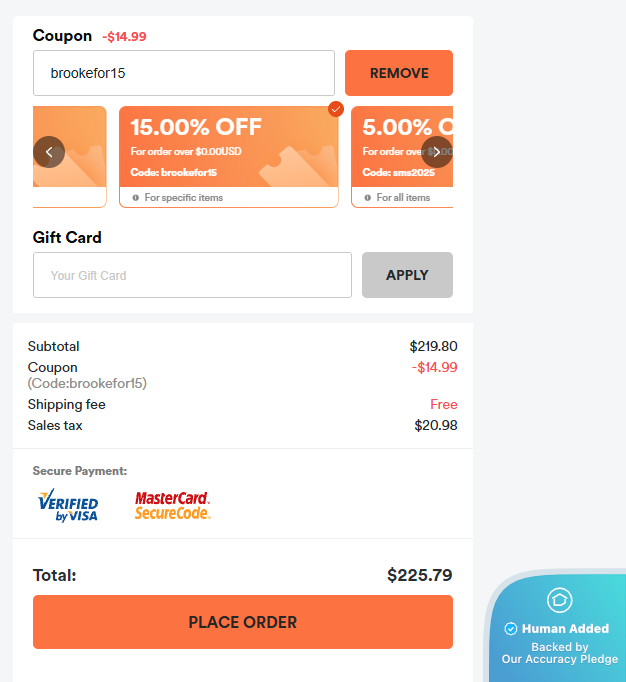626x682 pixels.
Task: Apply the gift card
Action: (407, 275)
